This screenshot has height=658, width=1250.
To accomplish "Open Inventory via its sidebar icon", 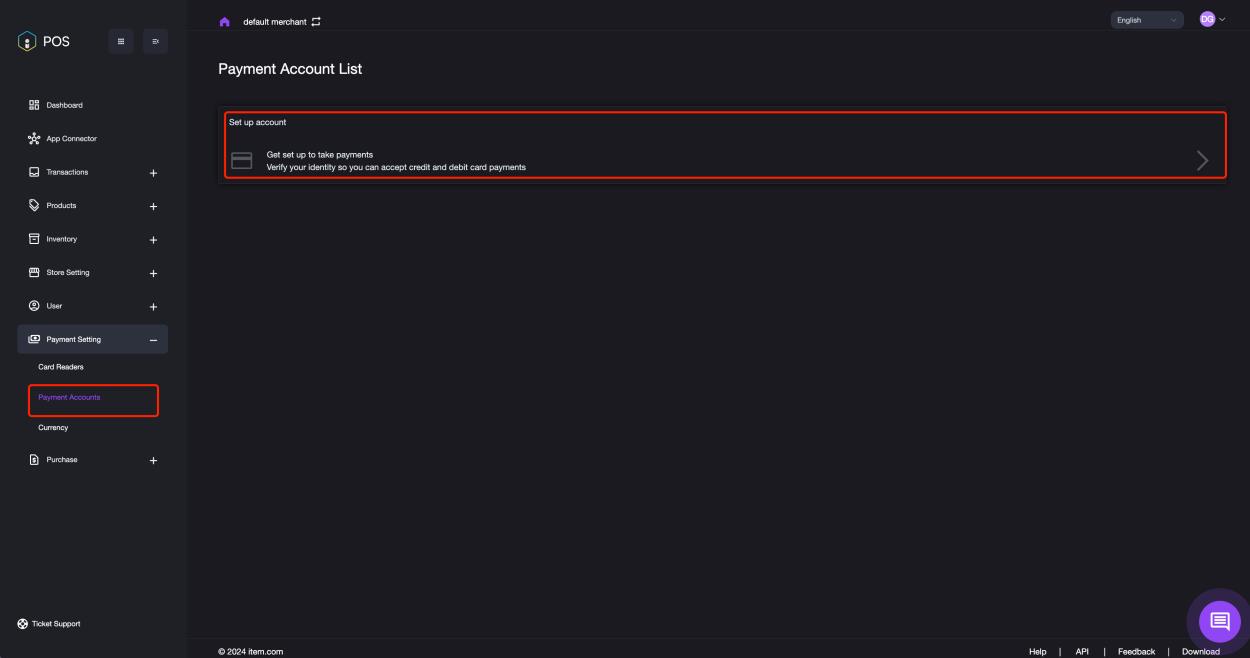I will 33,238.
